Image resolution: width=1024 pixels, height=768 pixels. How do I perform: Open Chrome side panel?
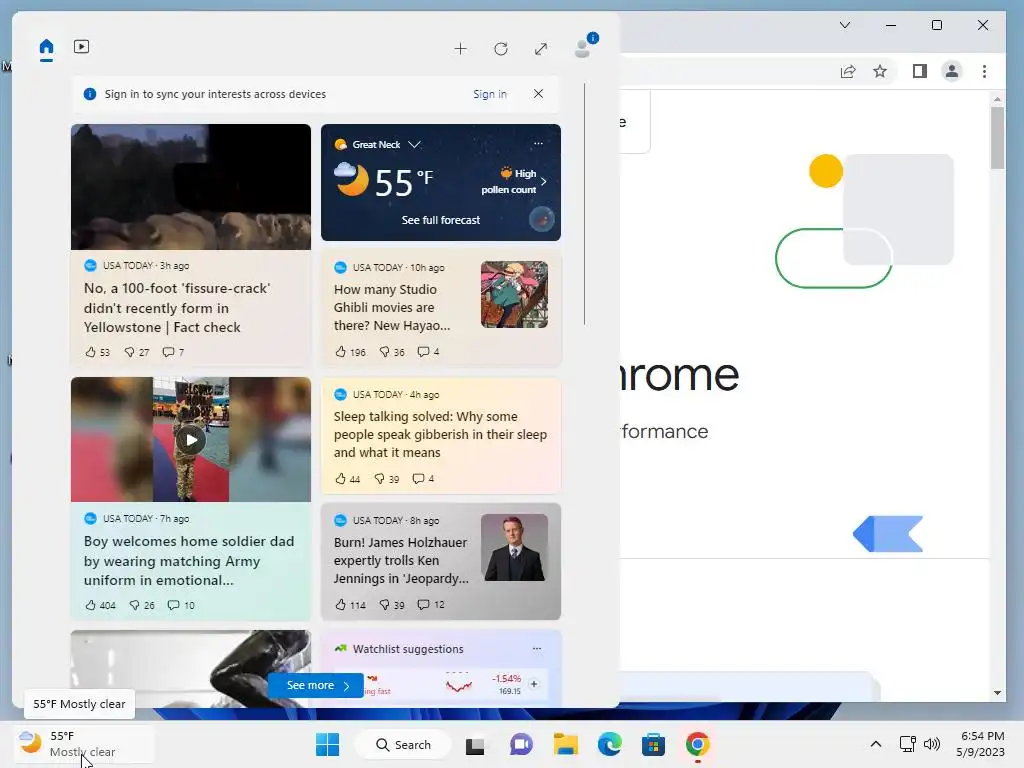click(x=920, y=71)
